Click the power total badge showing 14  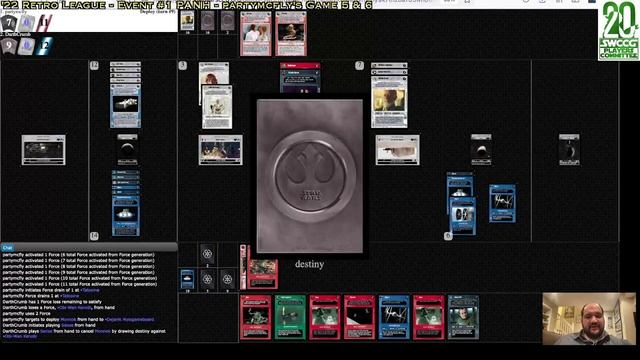94,236
